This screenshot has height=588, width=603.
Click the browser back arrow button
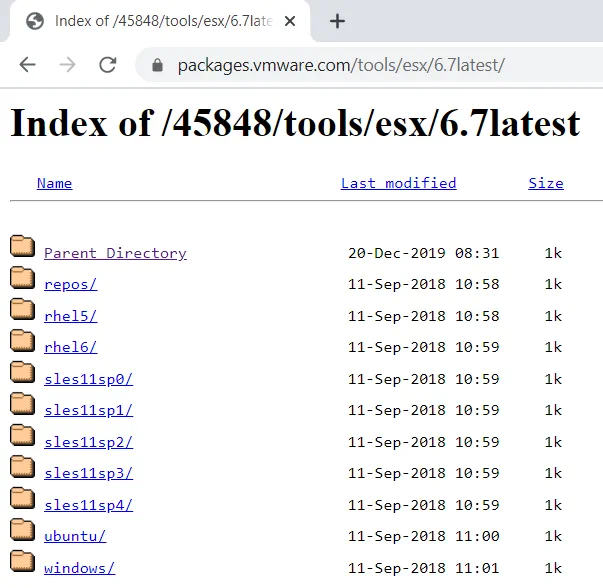27,65
